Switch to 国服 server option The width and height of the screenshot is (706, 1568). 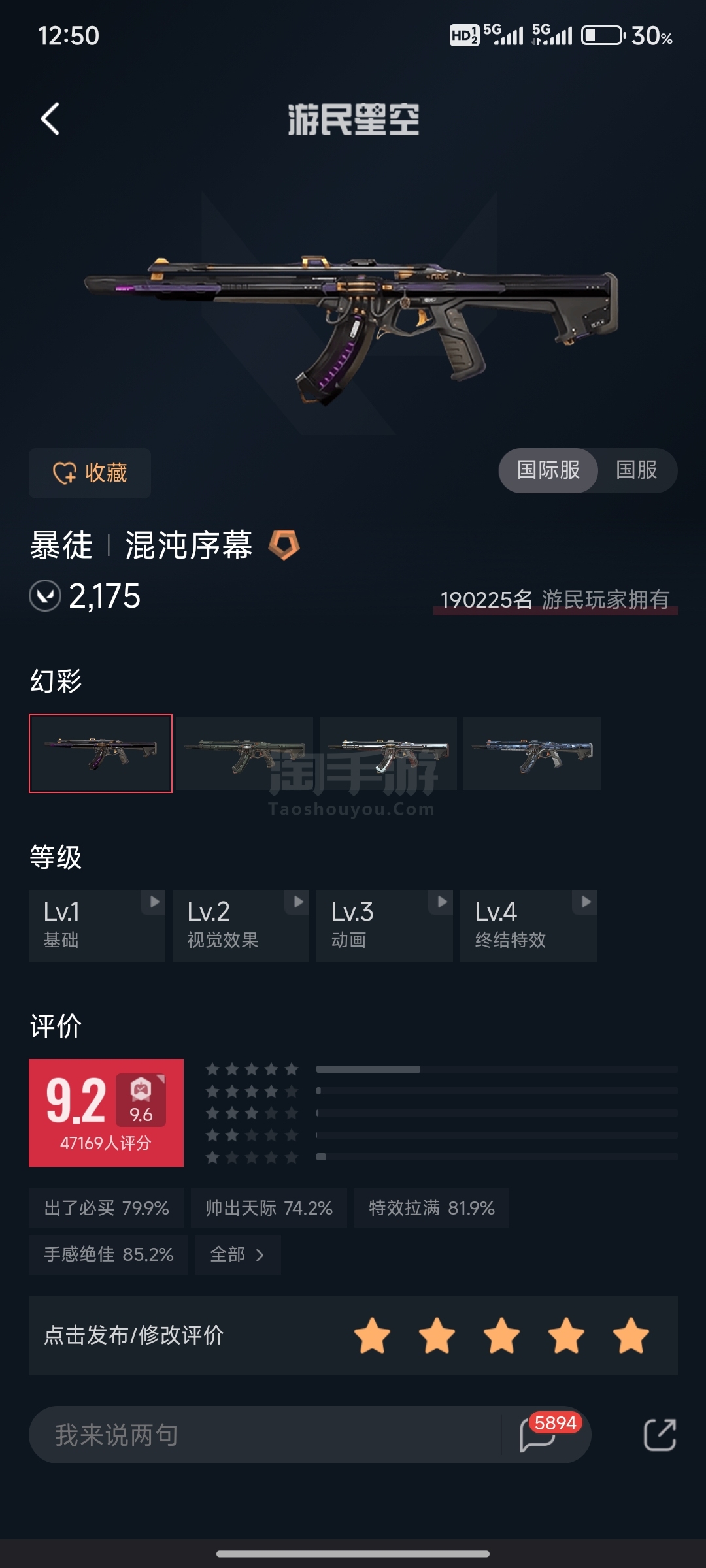637,470
